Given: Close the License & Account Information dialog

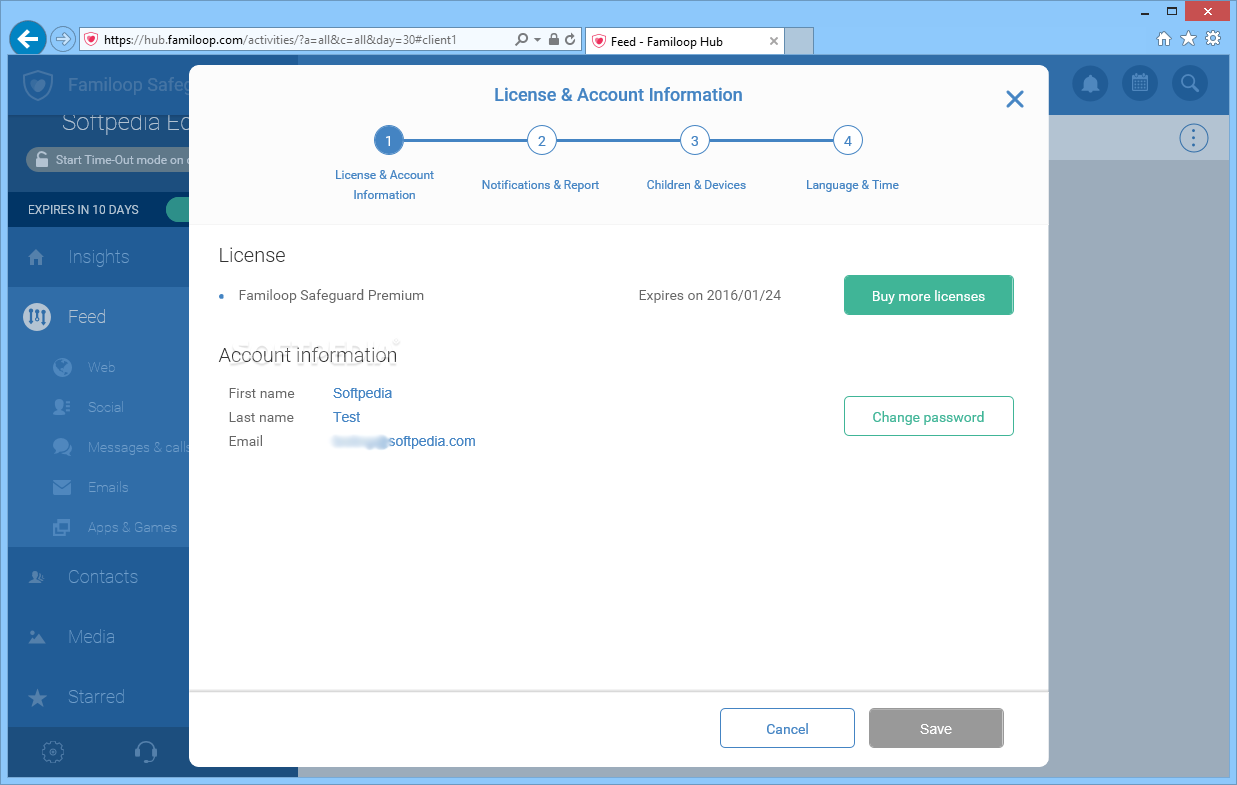Looking at the screenshot, I should click(1015, 99).
